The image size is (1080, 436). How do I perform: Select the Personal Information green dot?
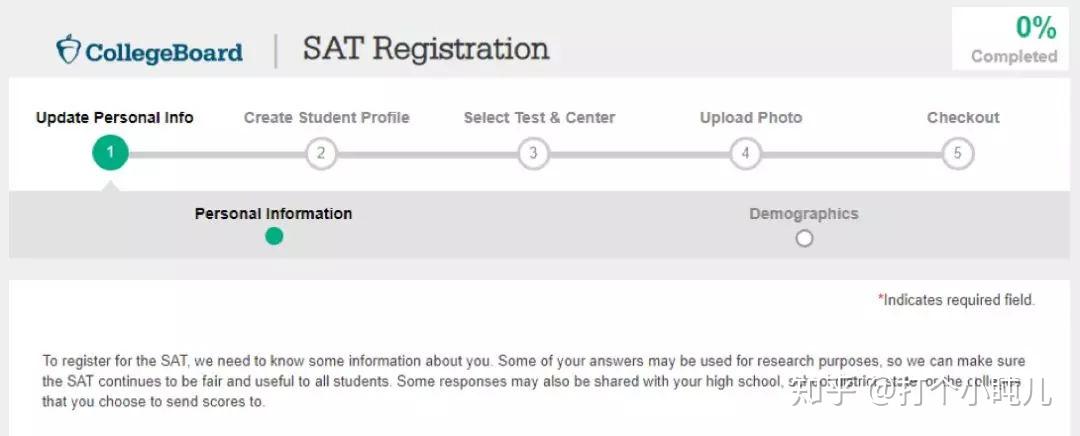[274, 237]
